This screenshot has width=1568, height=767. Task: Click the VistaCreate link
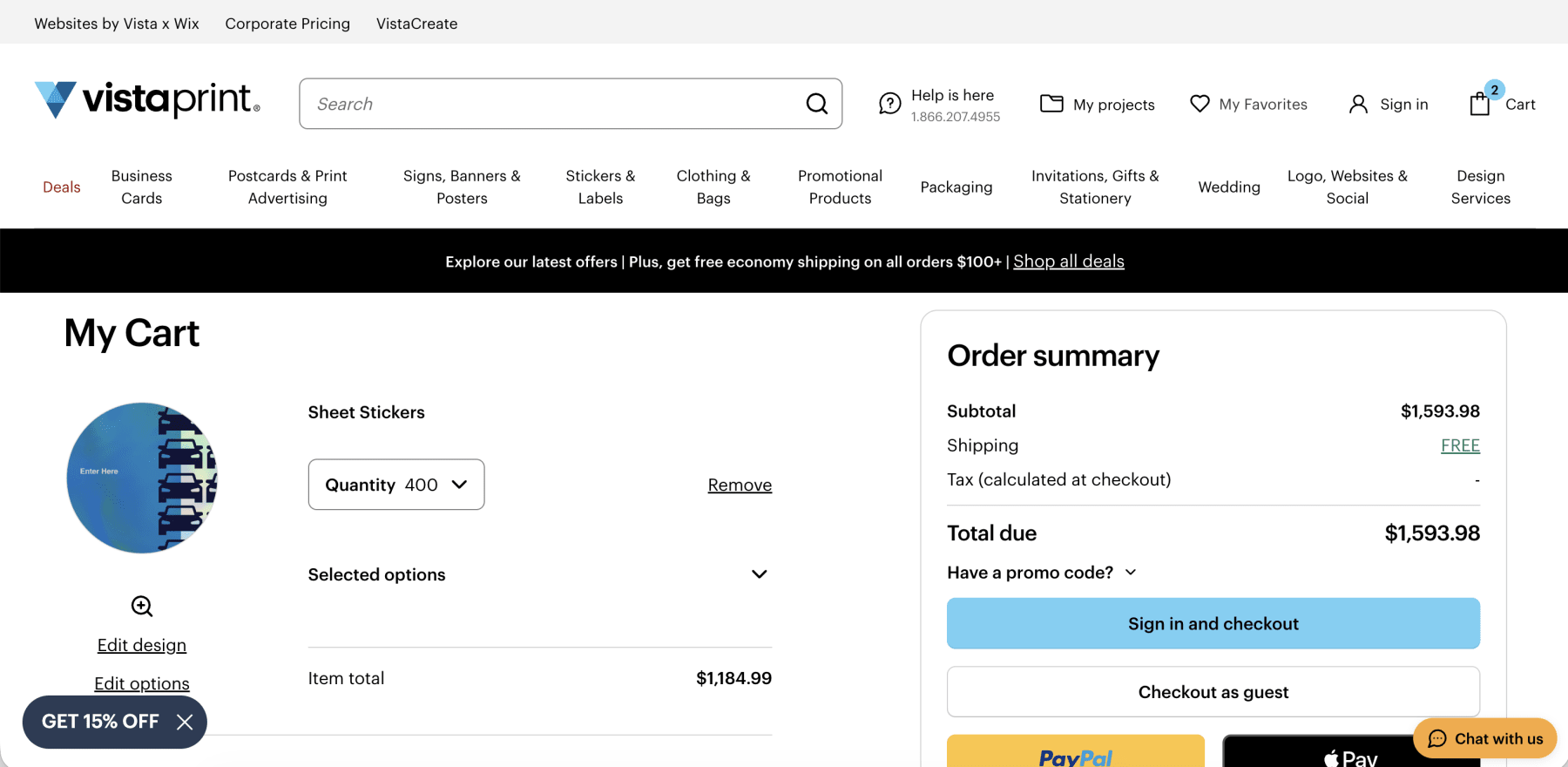coord(416,24)
